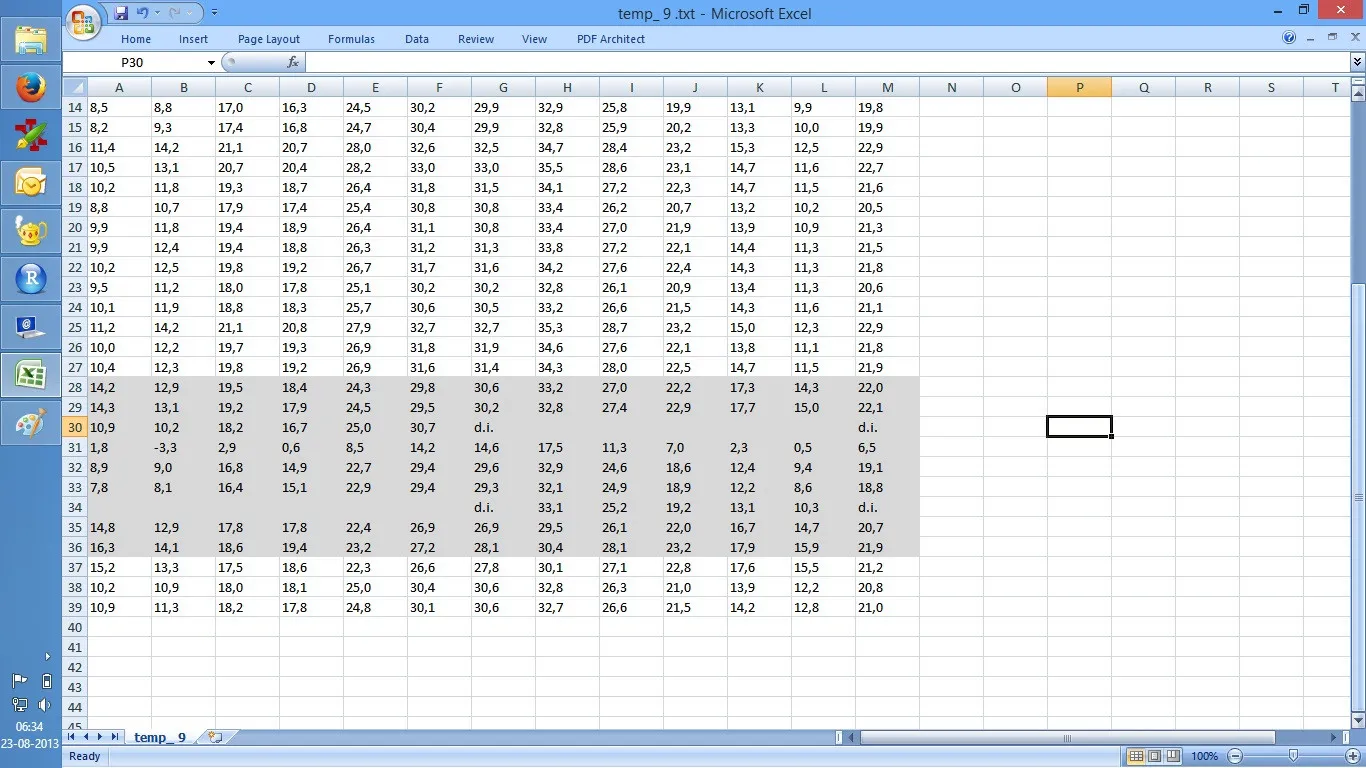Go to first sheet navigation arrow
Screen dimensions: 1366x768
(x=71, y=737)
